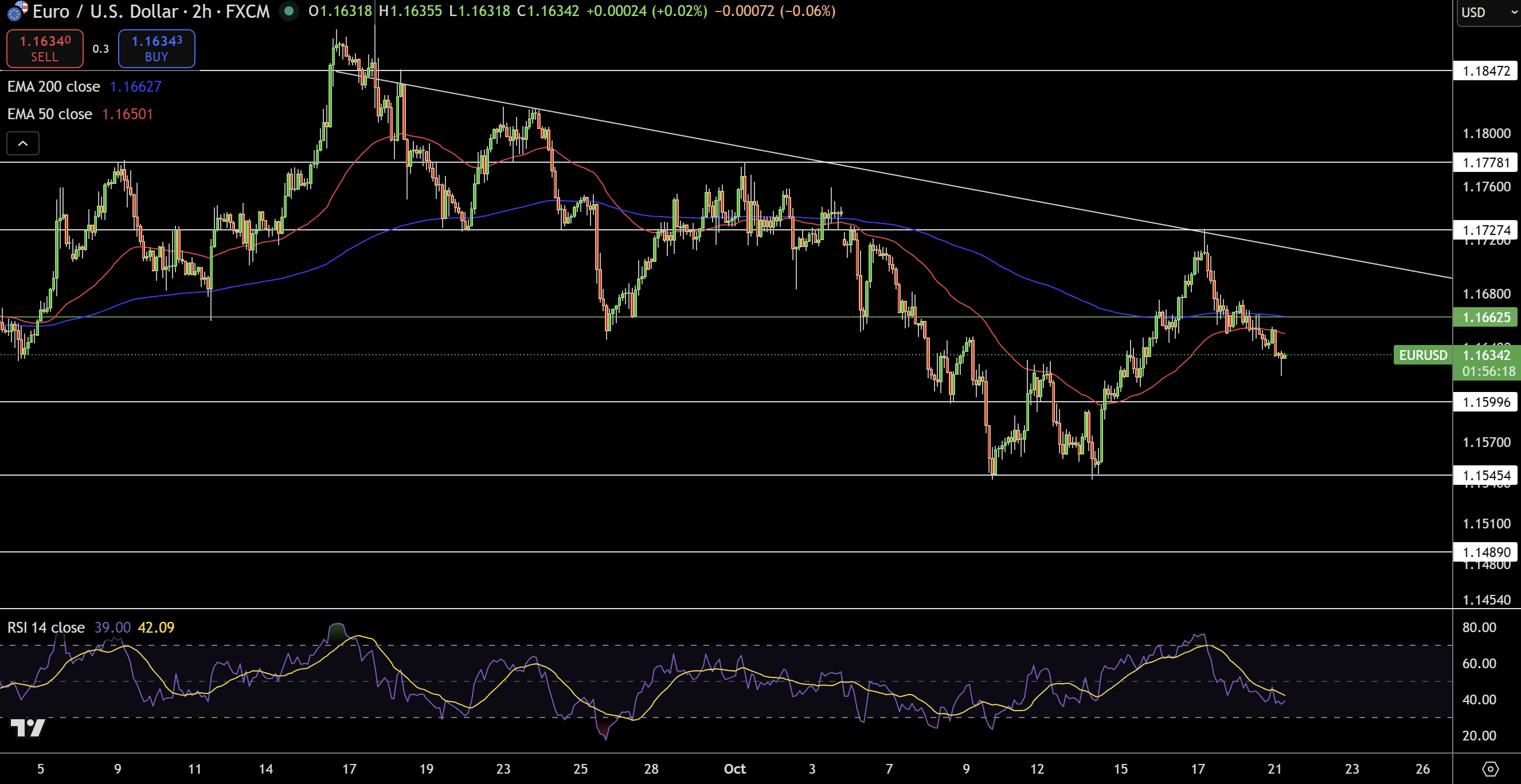Click the 0.3 spread value between Sell and Buy
1521x784 pixels.
point(100,49)
